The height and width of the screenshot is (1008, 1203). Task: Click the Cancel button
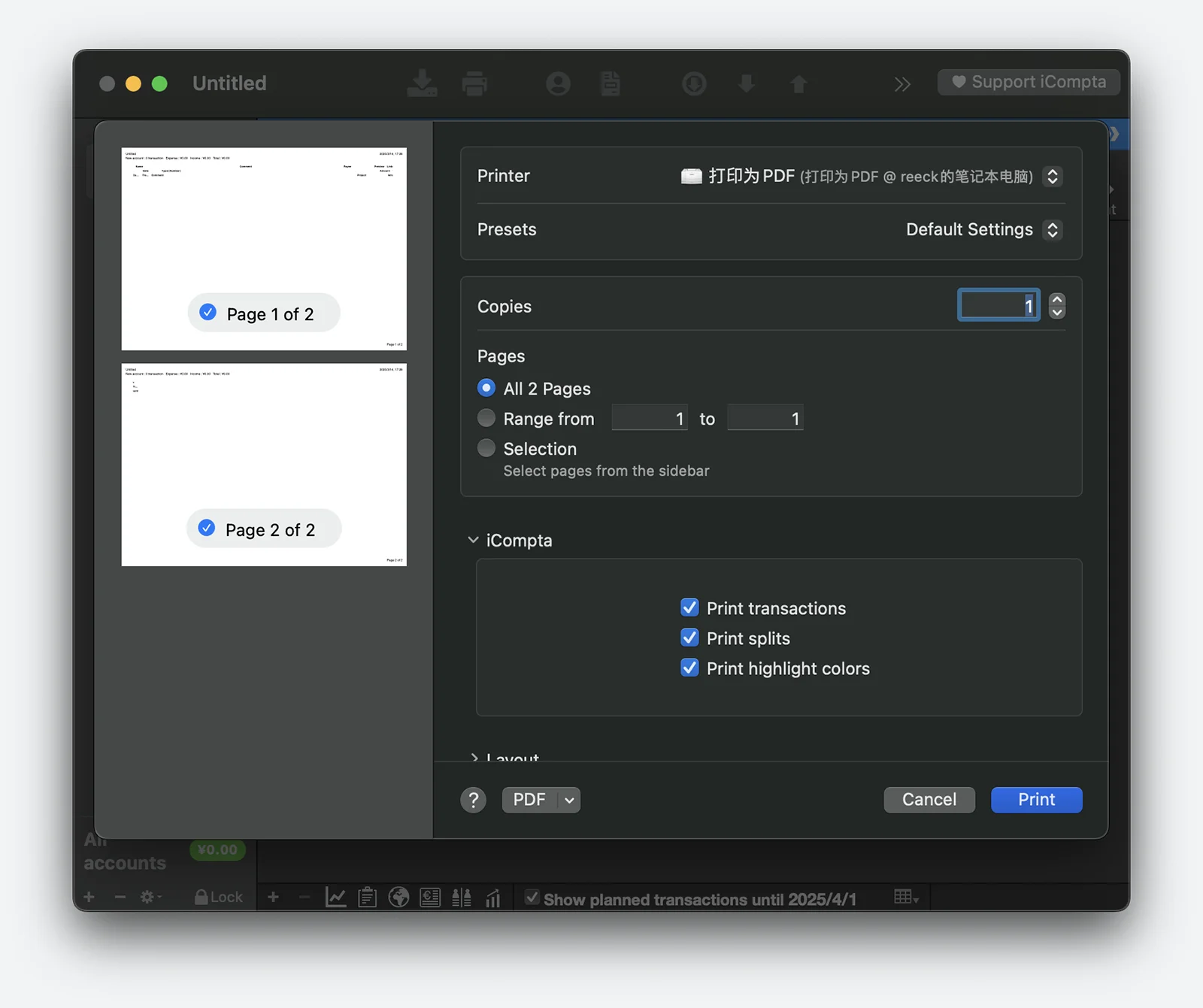929,800
